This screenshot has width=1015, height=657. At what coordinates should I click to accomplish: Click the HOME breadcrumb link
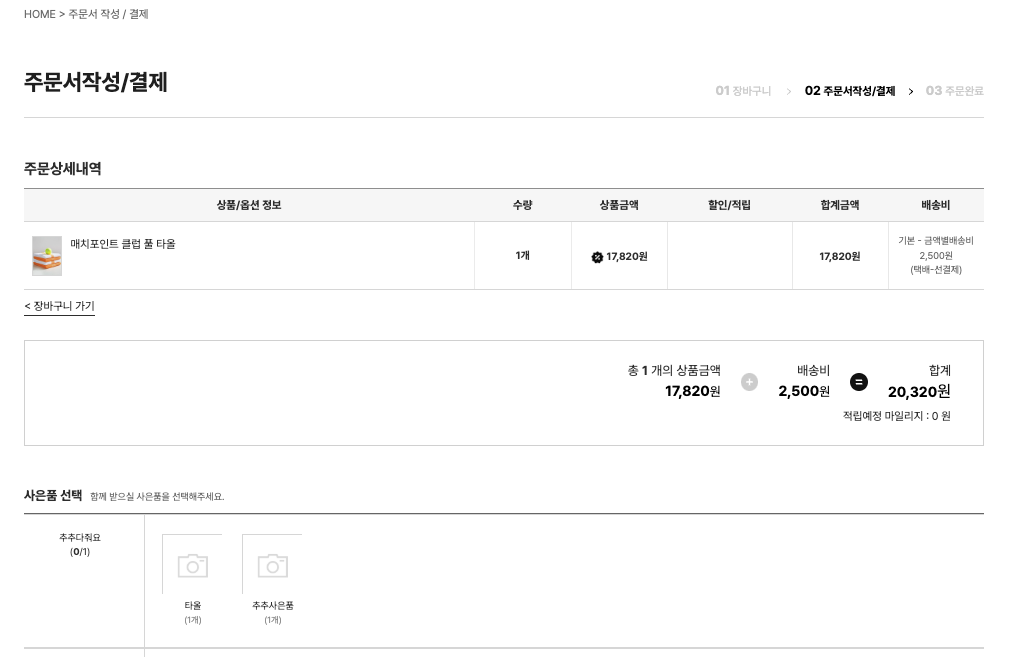click(x=40, y=14)
